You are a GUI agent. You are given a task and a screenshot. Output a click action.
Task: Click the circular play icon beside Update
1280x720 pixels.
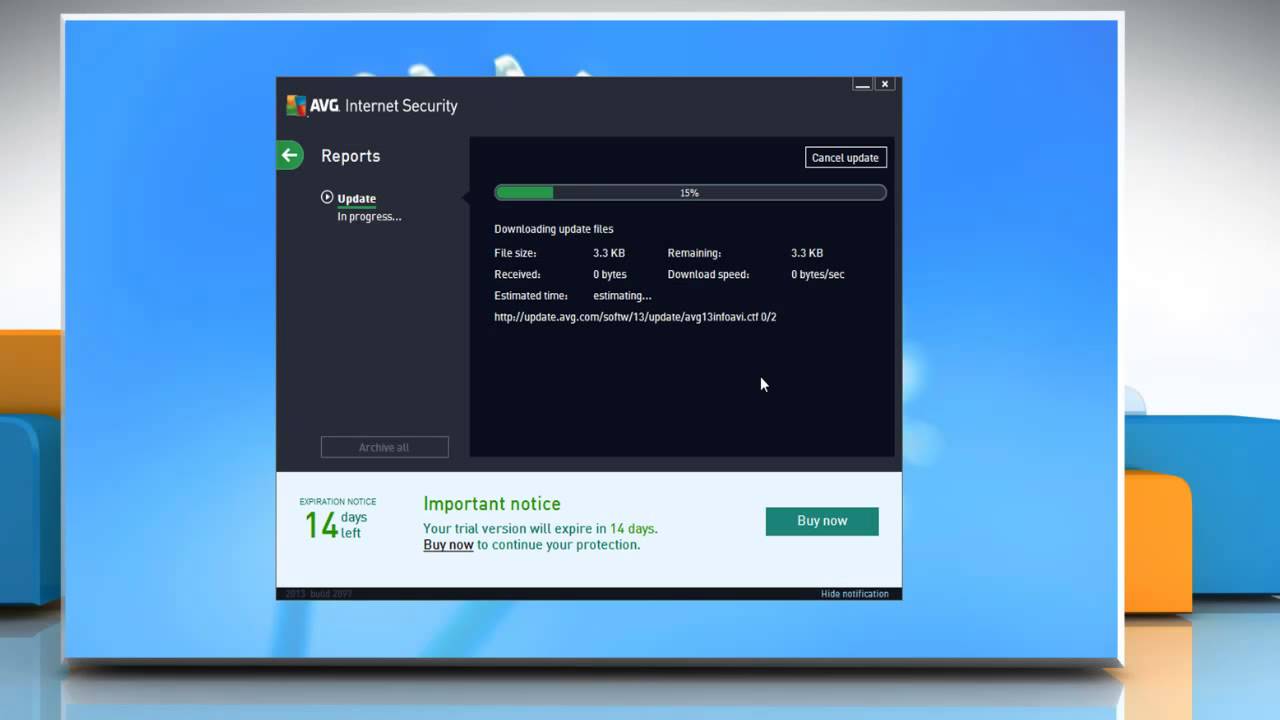tap(327, 198)
